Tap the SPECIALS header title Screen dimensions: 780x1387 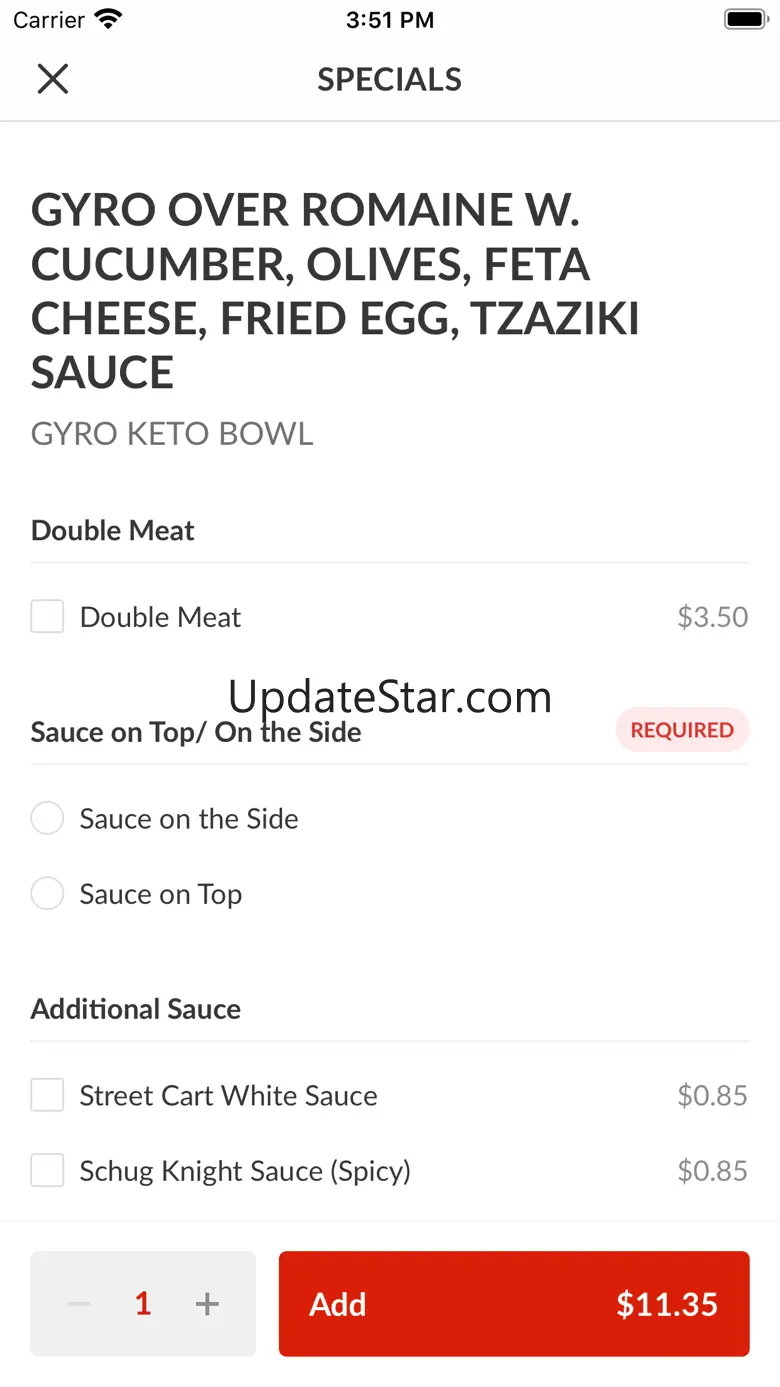389,79
